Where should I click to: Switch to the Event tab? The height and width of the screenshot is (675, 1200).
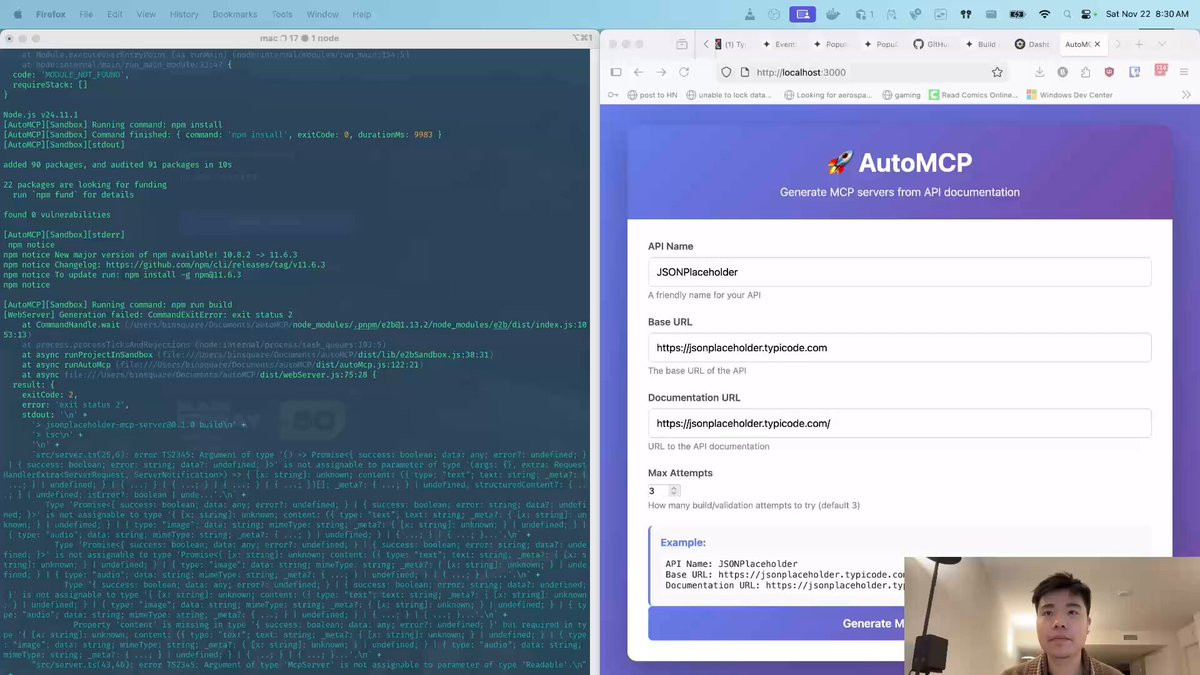[778, 44]
